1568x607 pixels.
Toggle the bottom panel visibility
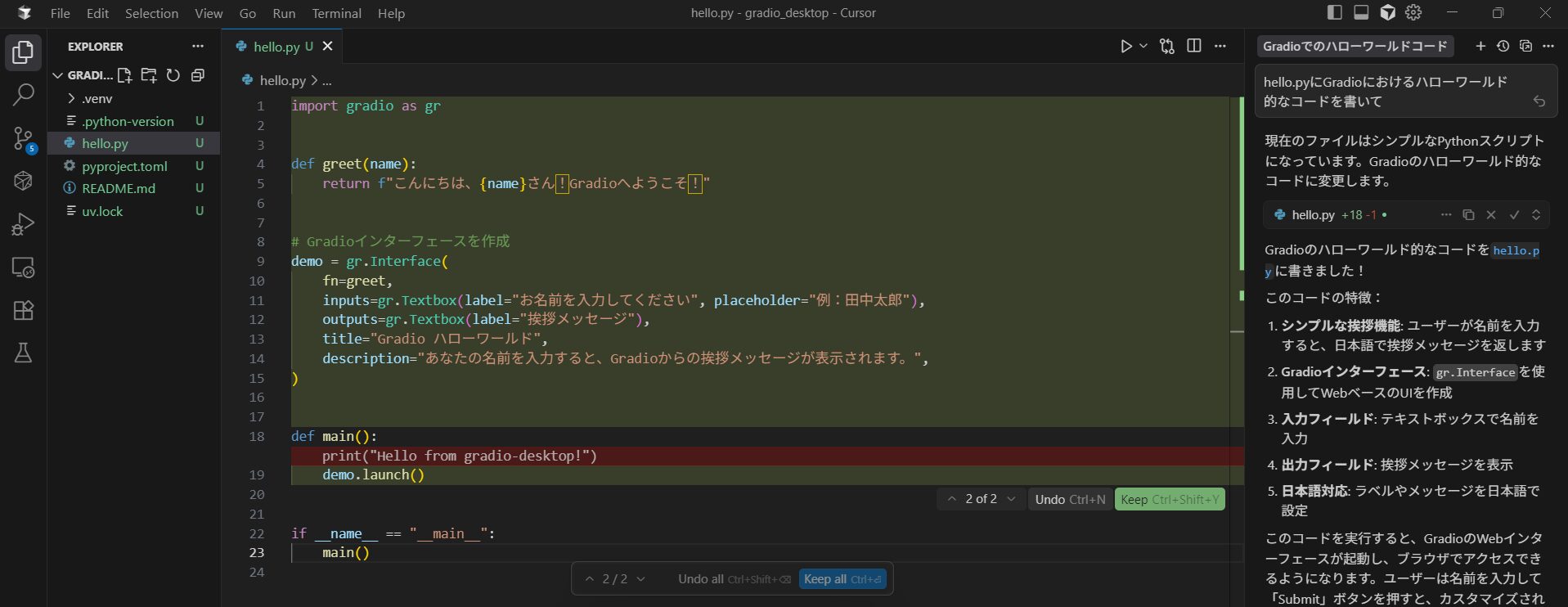(1361, 13)
